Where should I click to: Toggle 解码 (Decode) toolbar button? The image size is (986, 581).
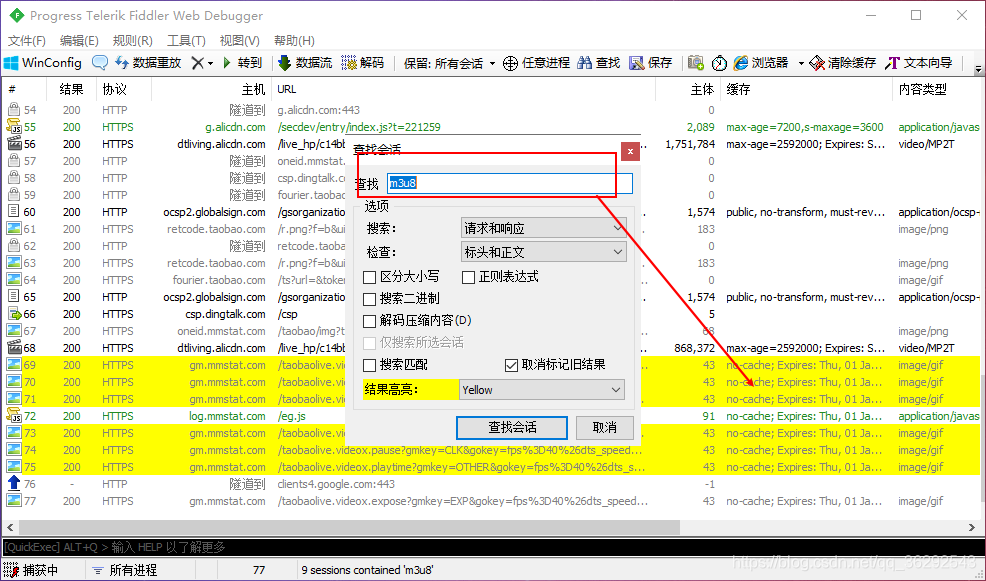click(363, 63)
